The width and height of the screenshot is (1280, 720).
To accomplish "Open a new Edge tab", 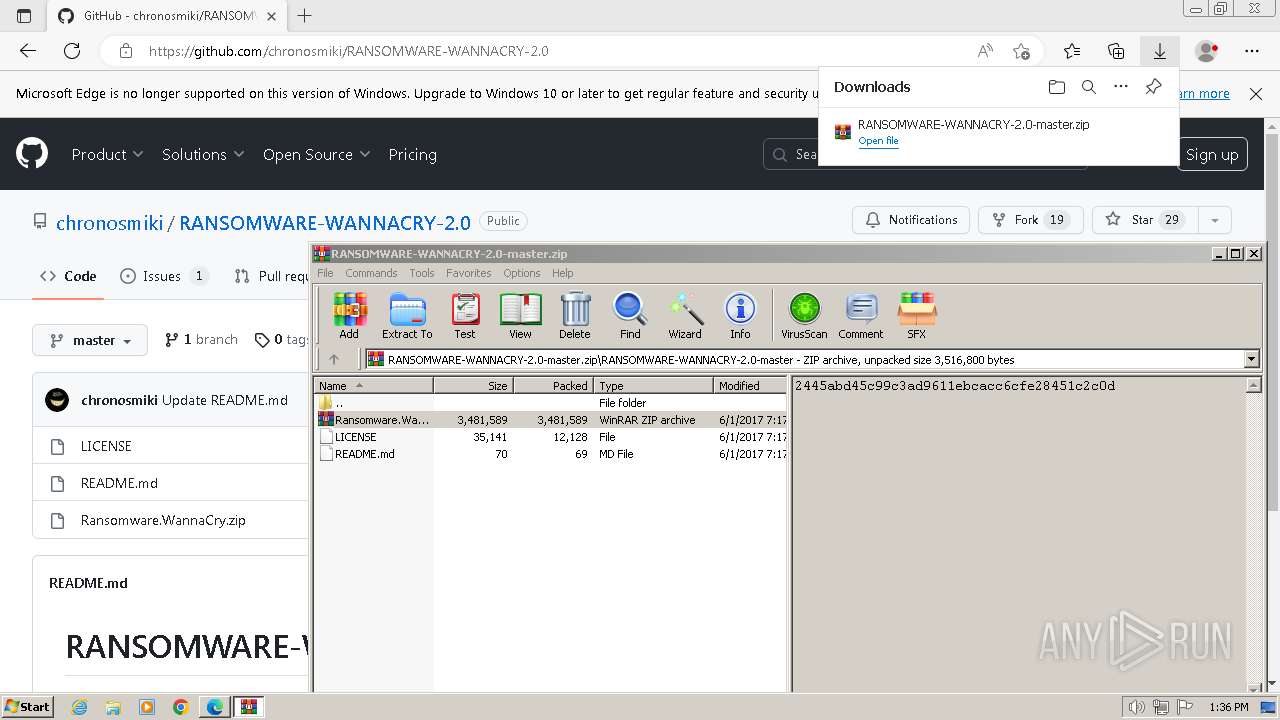I will tap(305, 15).
